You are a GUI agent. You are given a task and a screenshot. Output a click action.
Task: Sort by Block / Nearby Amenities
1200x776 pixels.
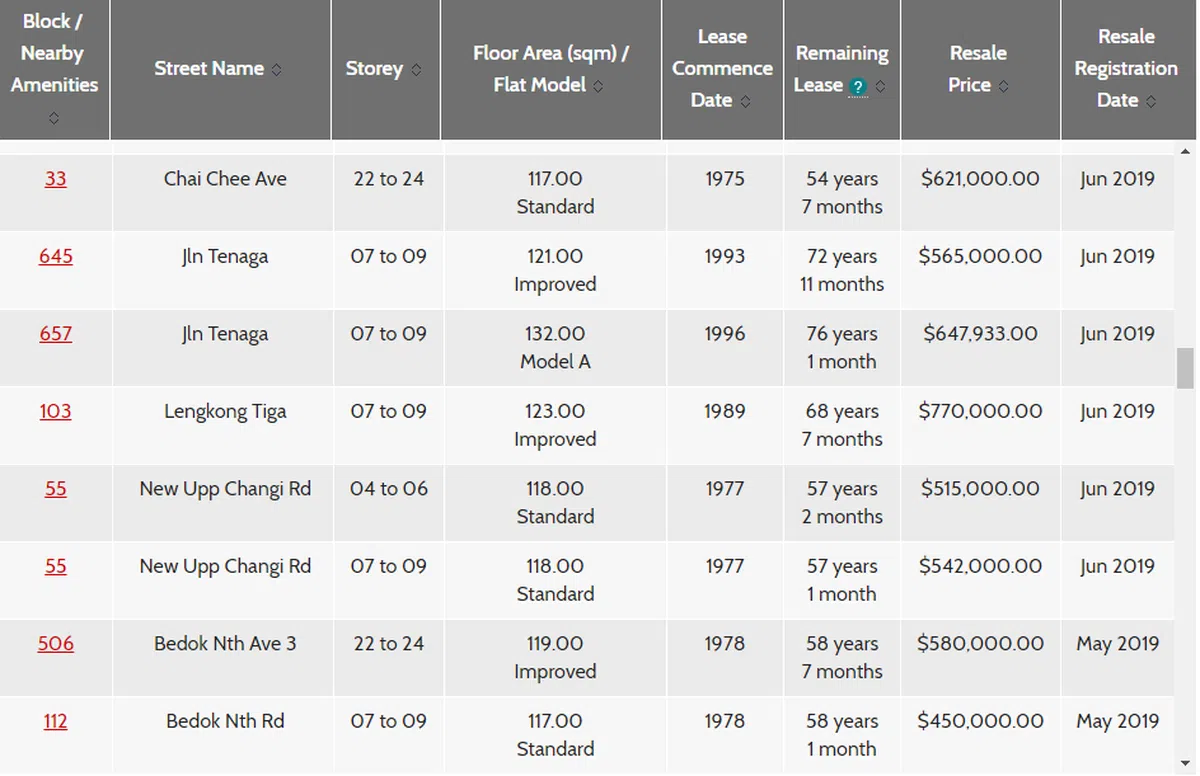coord(54,118)
